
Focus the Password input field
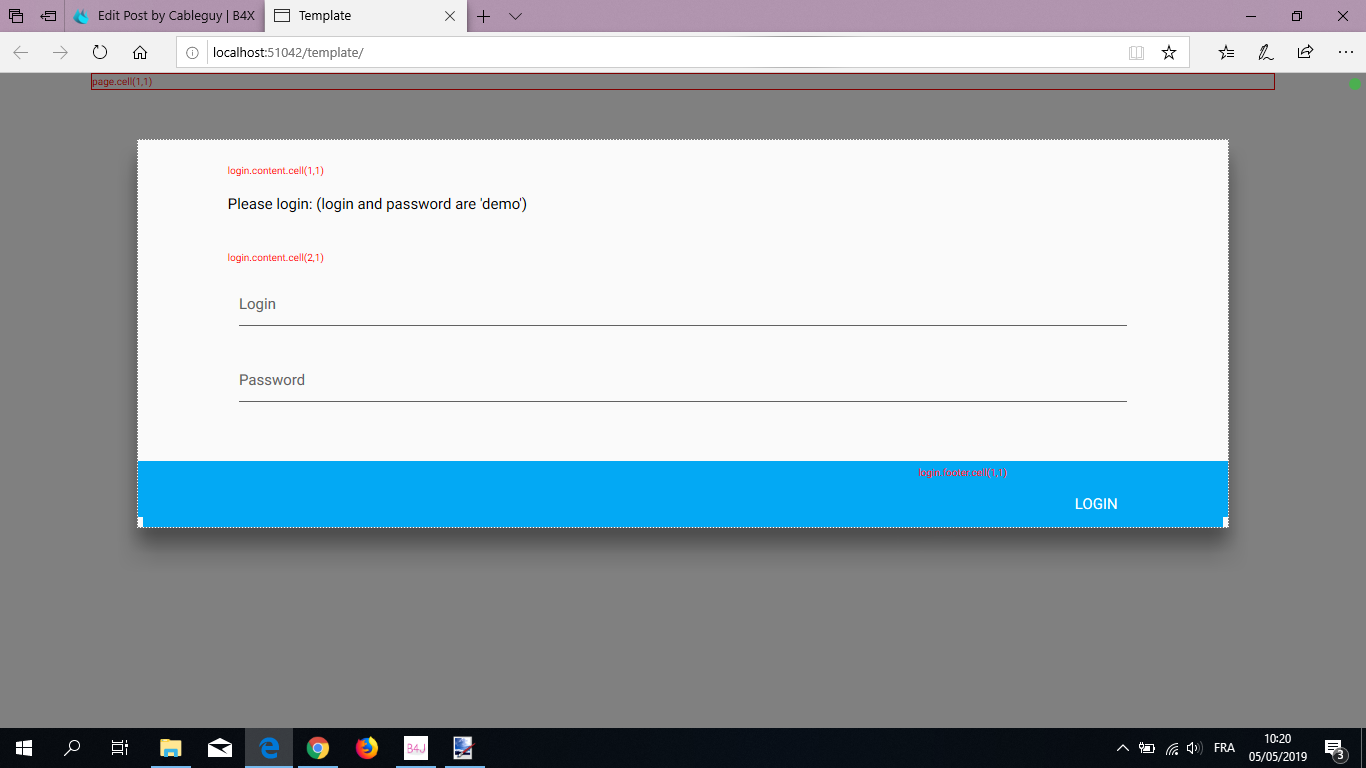(x=683, y=381)
